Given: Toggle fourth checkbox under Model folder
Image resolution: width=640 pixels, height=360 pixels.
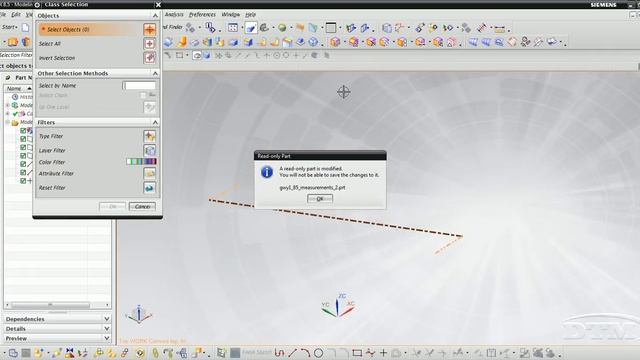Looking at the screenshot, I should pos(23,156).
